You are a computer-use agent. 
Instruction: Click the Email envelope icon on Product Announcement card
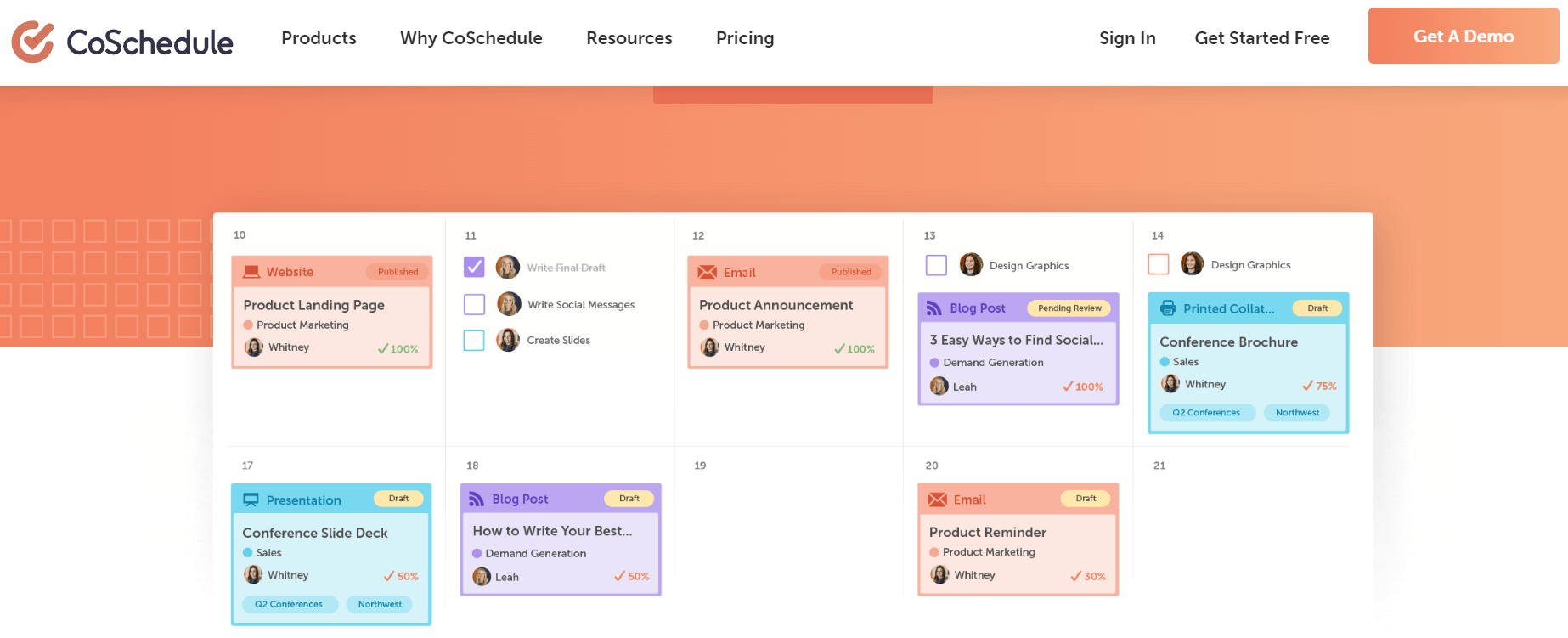707,273
